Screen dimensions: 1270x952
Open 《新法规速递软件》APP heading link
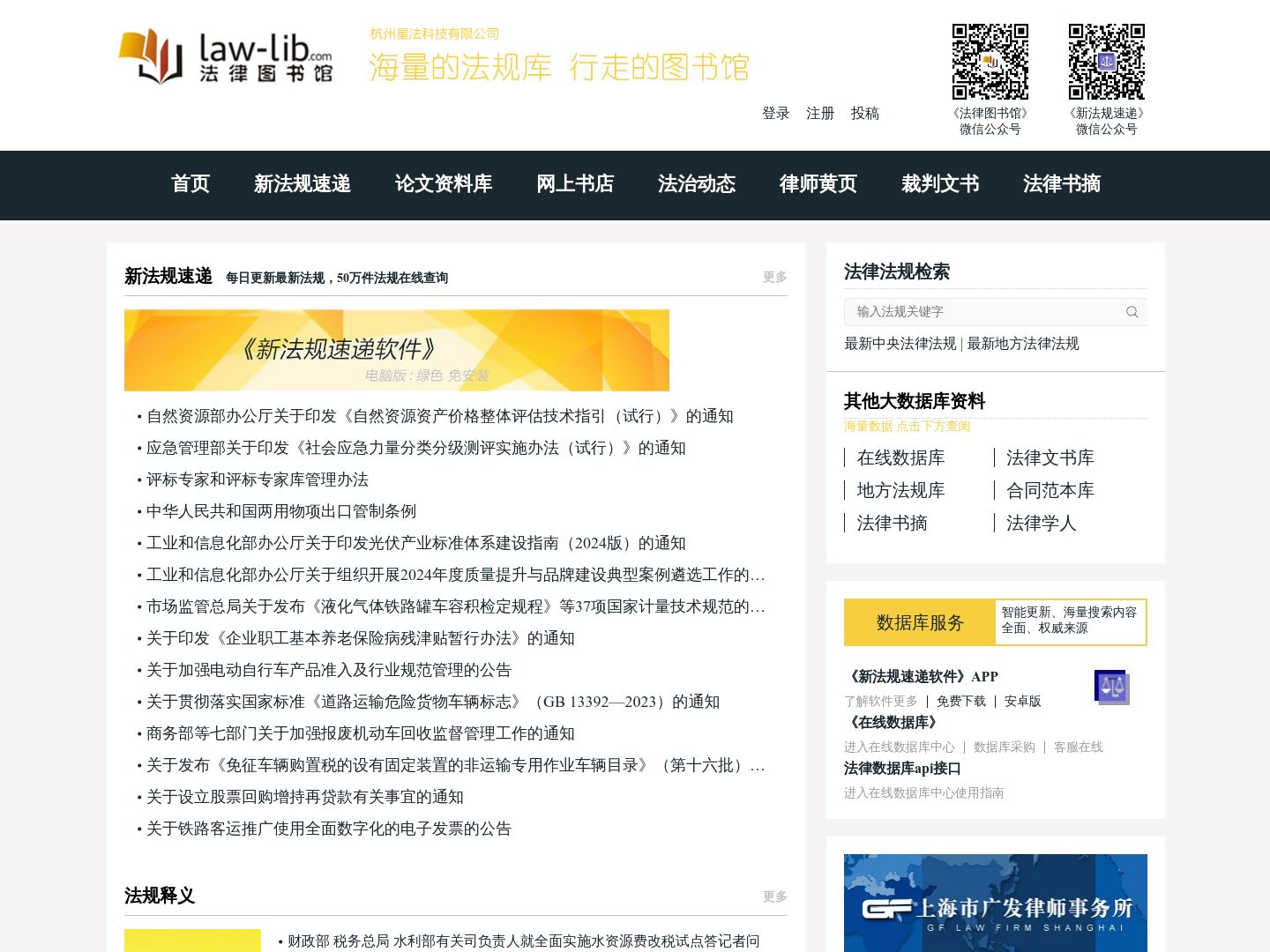[921, 677]
